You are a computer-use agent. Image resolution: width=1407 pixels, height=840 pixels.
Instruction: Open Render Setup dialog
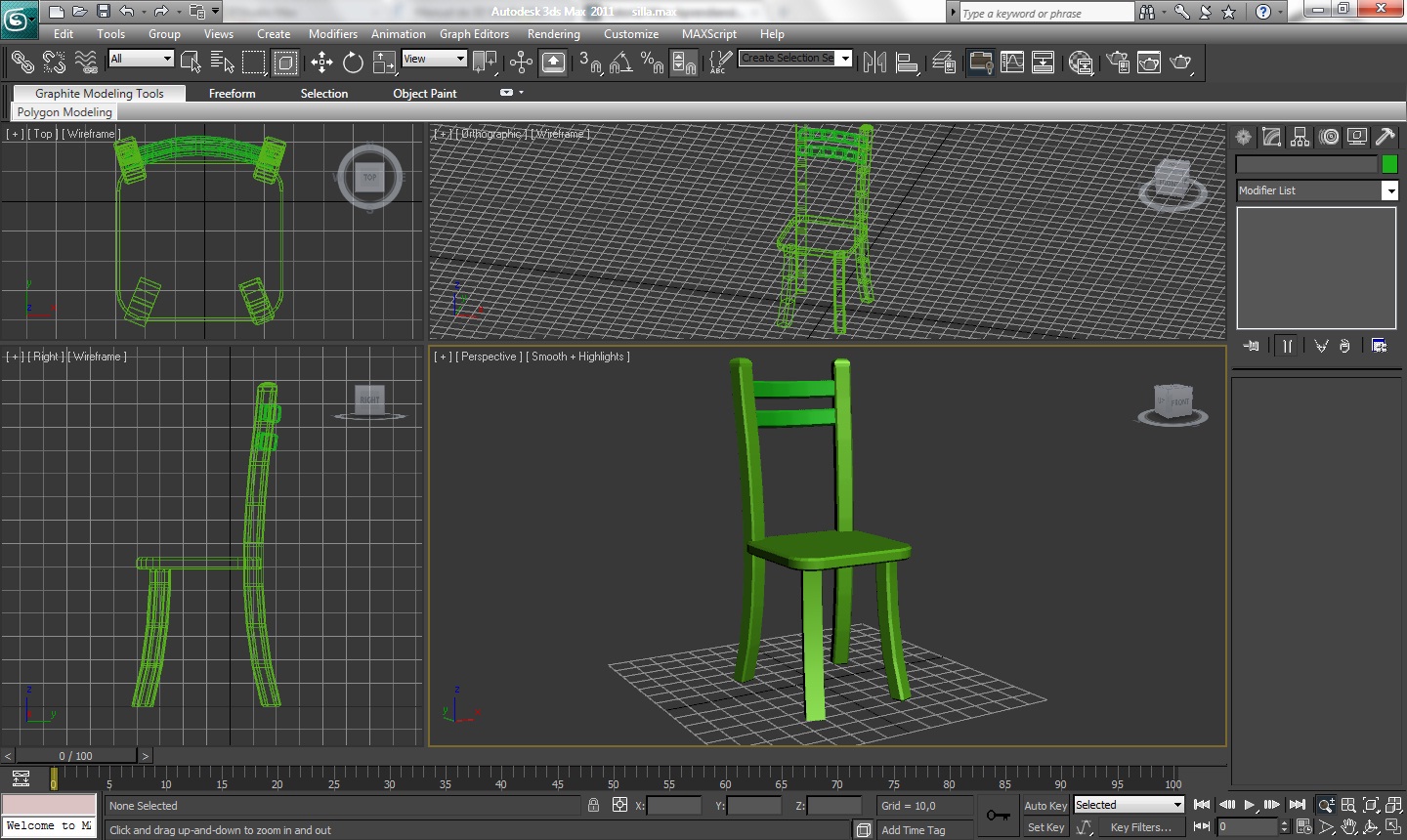pyautogui.click(x=1118, y=63)
